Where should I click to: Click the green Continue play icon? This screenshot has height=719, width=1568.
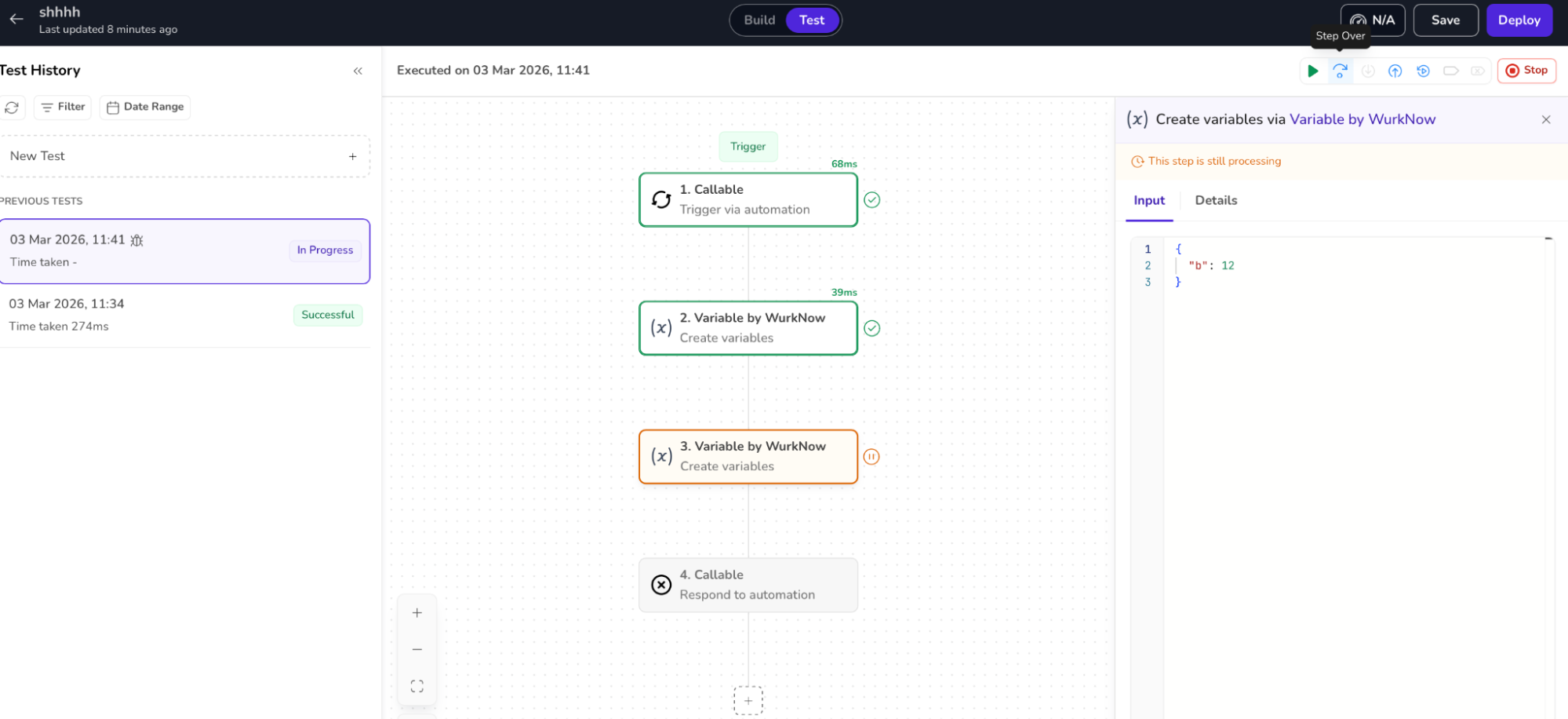[x=1312, y=71]
